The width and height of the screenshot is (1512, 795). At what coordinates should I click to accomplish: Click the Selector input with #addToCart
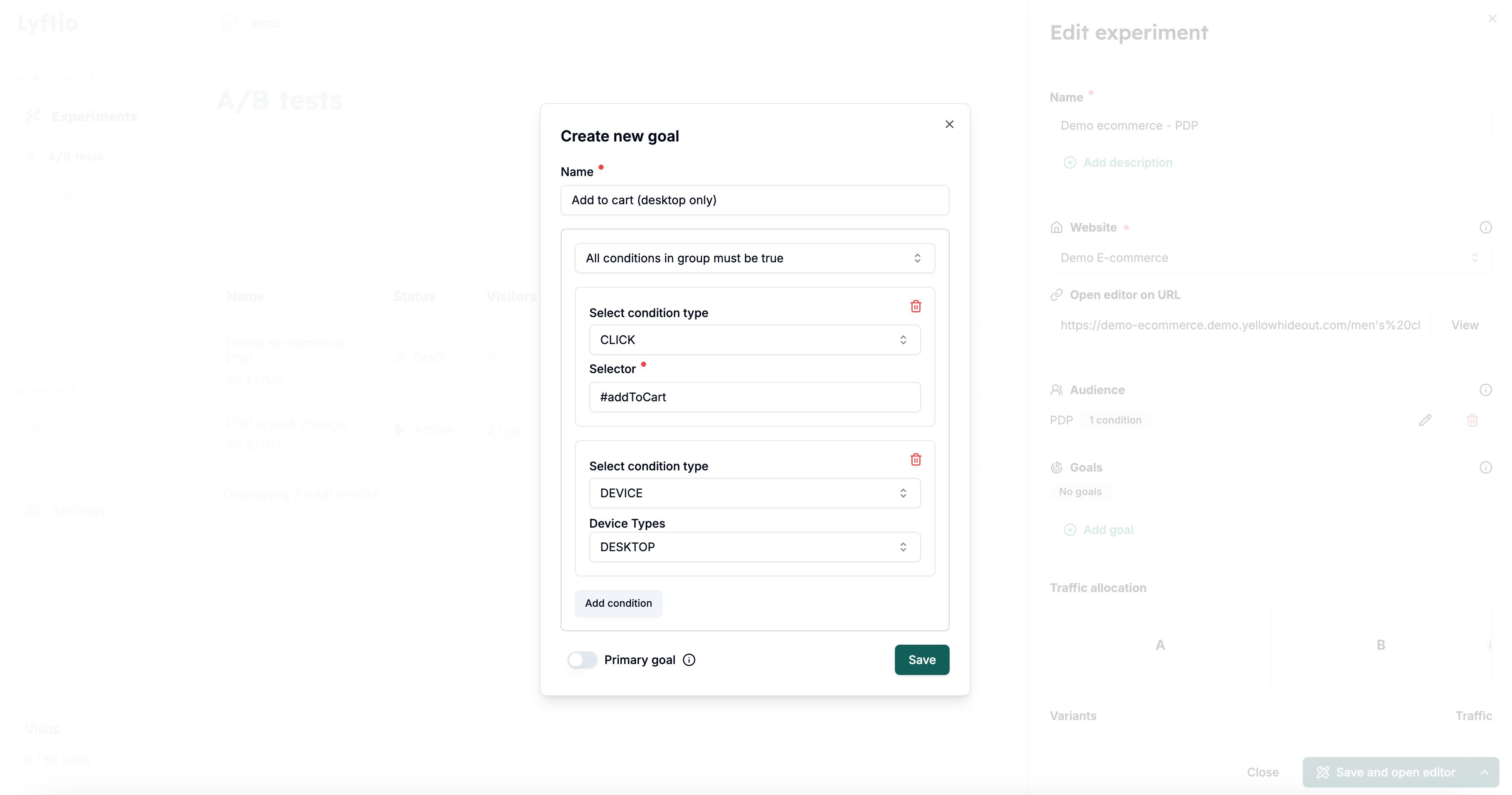[754, 397]
